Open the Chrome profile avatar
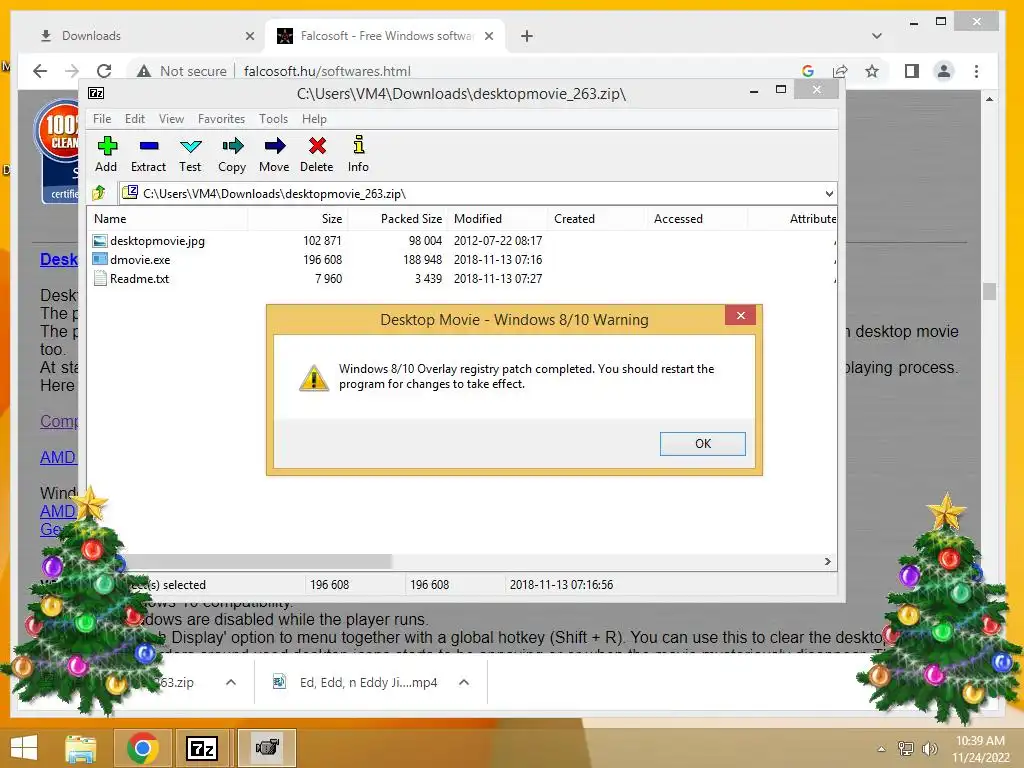The image size is (1024, 768). pos(944,71)
